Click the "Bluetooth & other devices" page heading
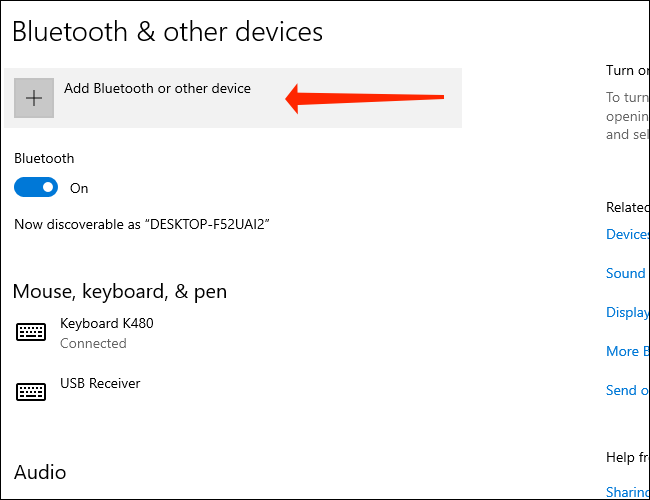 (168, 32)
